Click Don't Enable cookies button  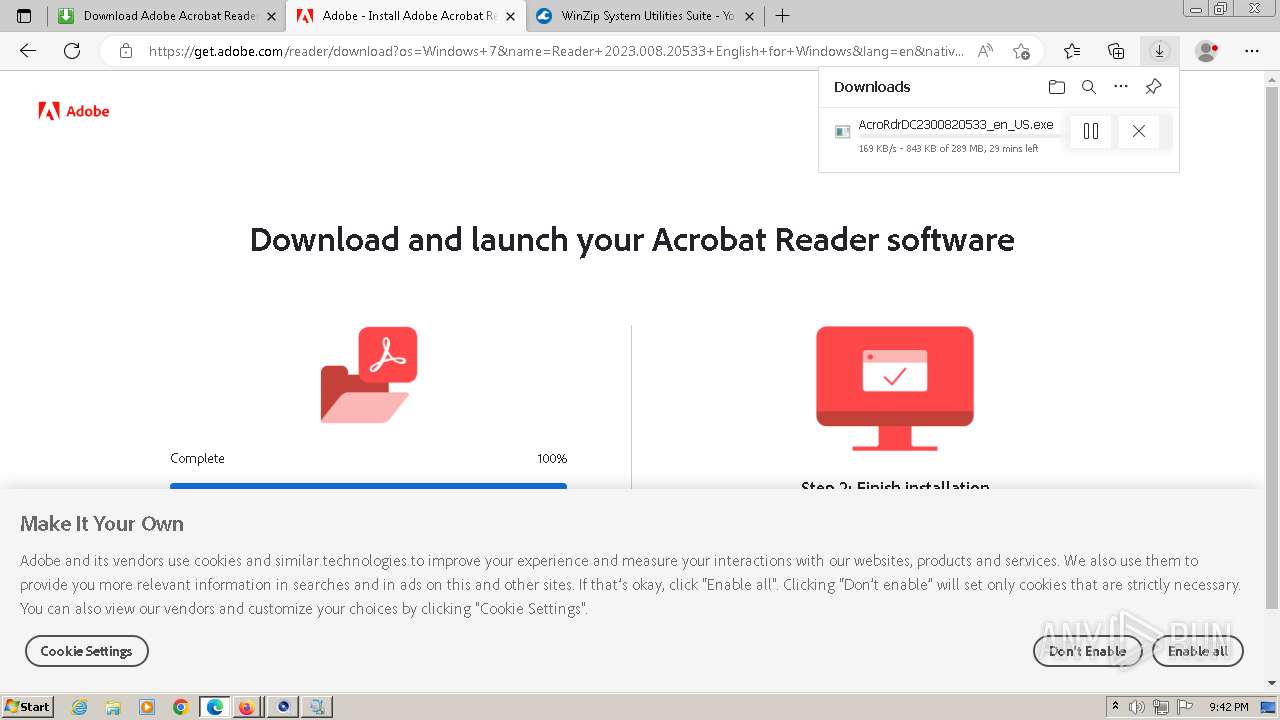coord(1087,651)
